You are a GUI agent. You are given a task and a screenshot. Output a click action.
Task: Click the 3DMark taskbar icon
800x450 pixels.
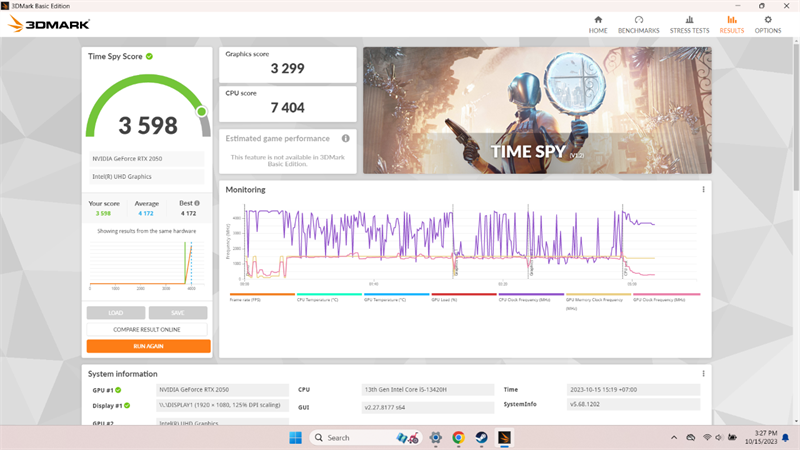pos(504,438)
